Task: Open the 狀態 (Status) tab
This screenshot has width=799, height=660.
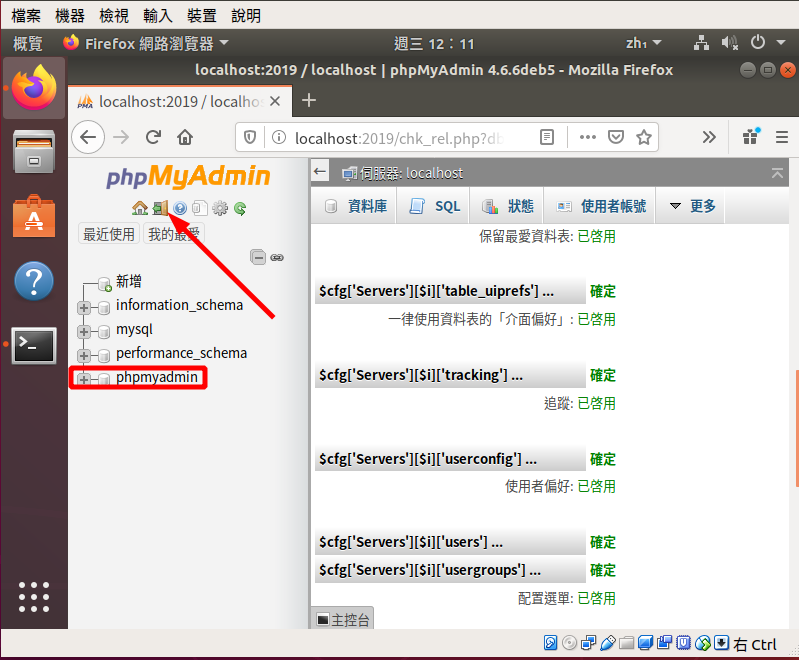Action: click(508, 206)
